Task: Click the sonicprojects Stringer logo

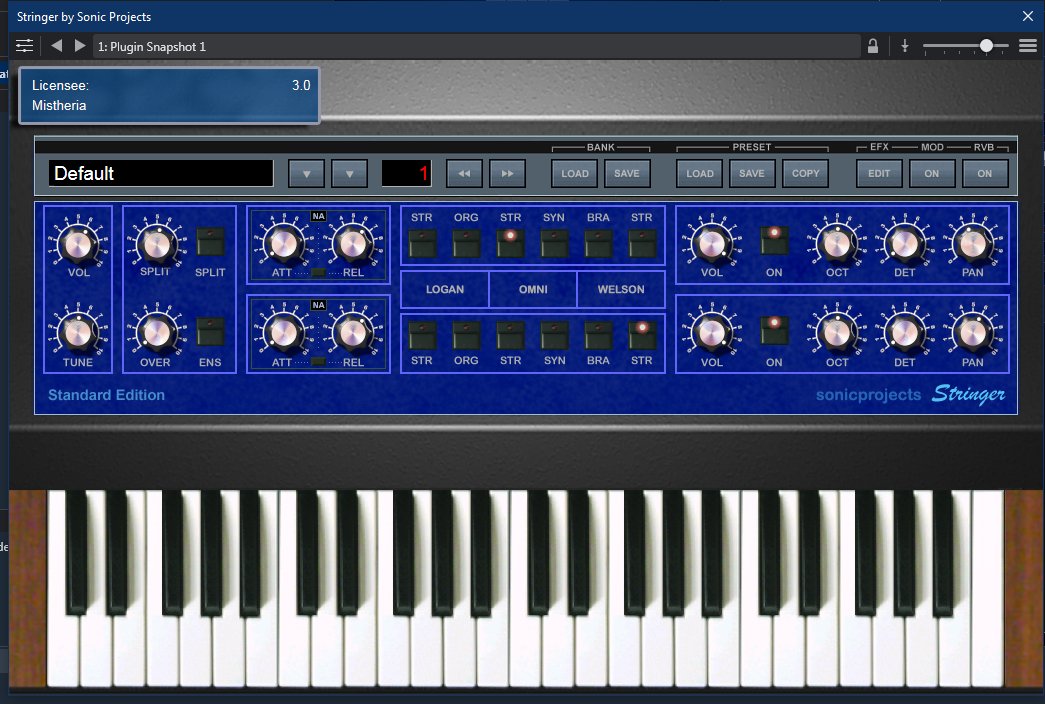Action: tap(910, 394)
